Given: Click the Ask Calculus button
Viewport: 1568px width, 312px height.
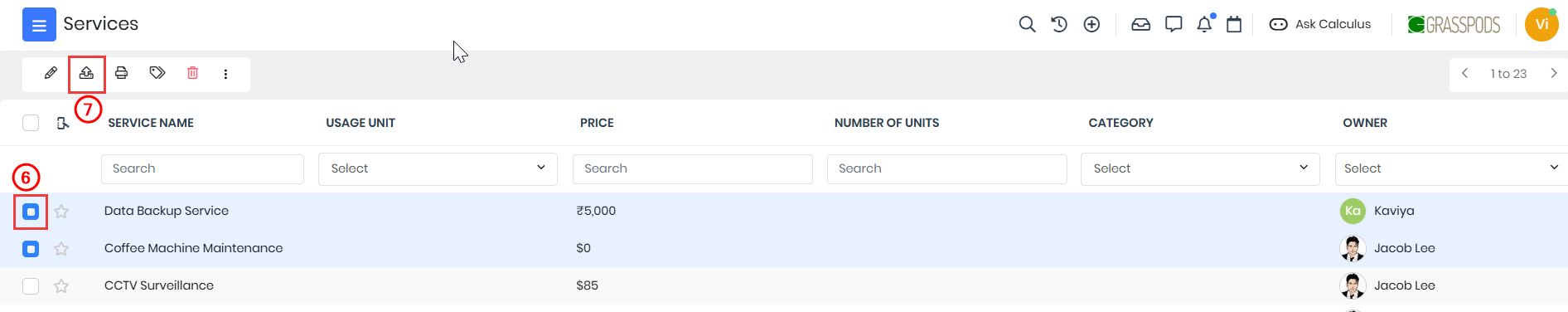Looking at the screenshot, I should pyautogui.click(x=1320, y=24).
